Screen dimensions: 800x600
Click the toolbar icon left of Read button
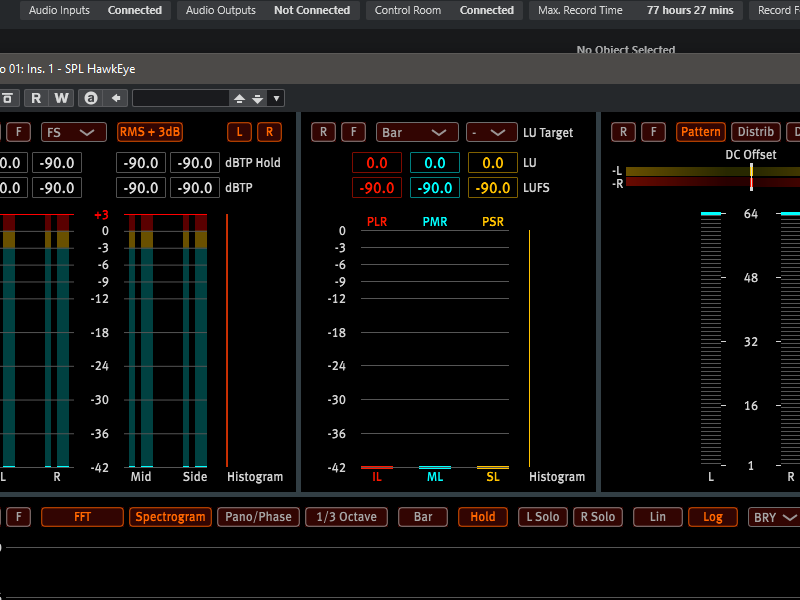tap(9, 98)
